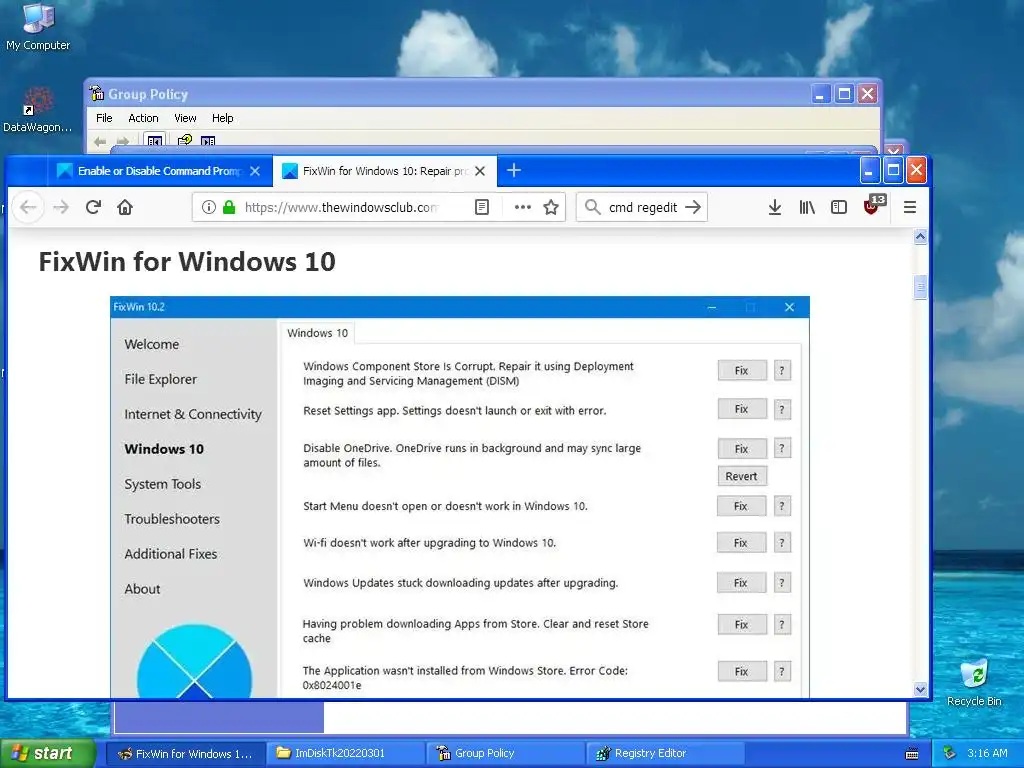The image size is (1024, 768).
Task: Click the green padlock security icon
Action: pos(229,207)
